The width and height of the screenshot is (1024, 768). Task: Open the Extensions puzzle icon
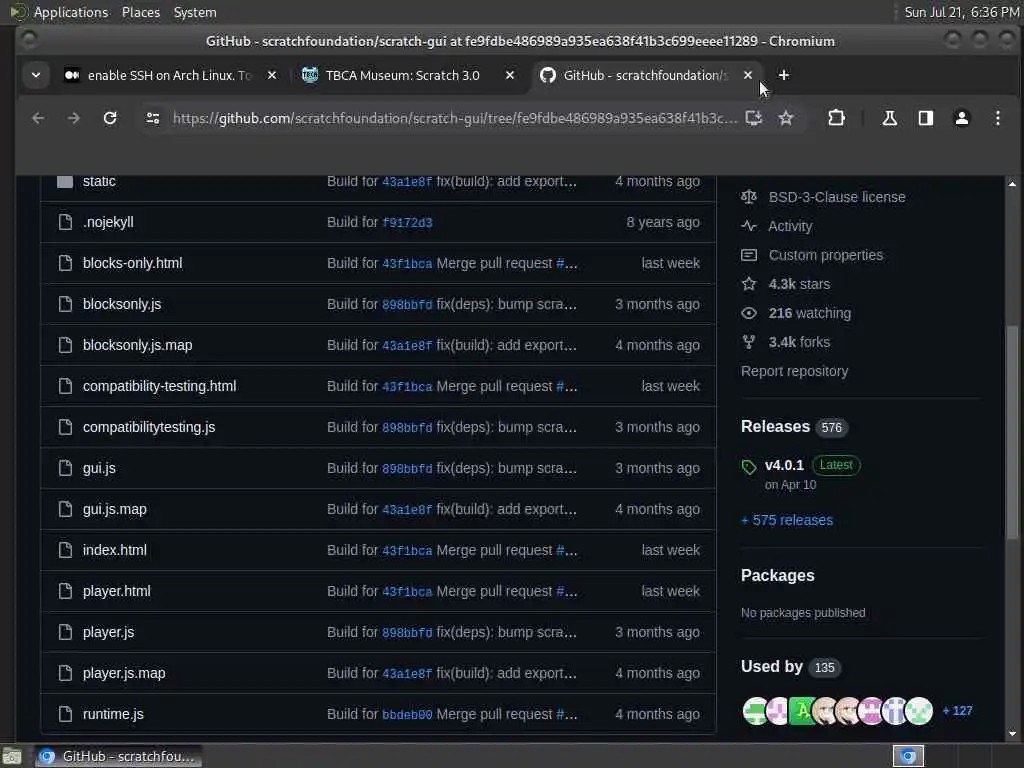tap(836, 118)
